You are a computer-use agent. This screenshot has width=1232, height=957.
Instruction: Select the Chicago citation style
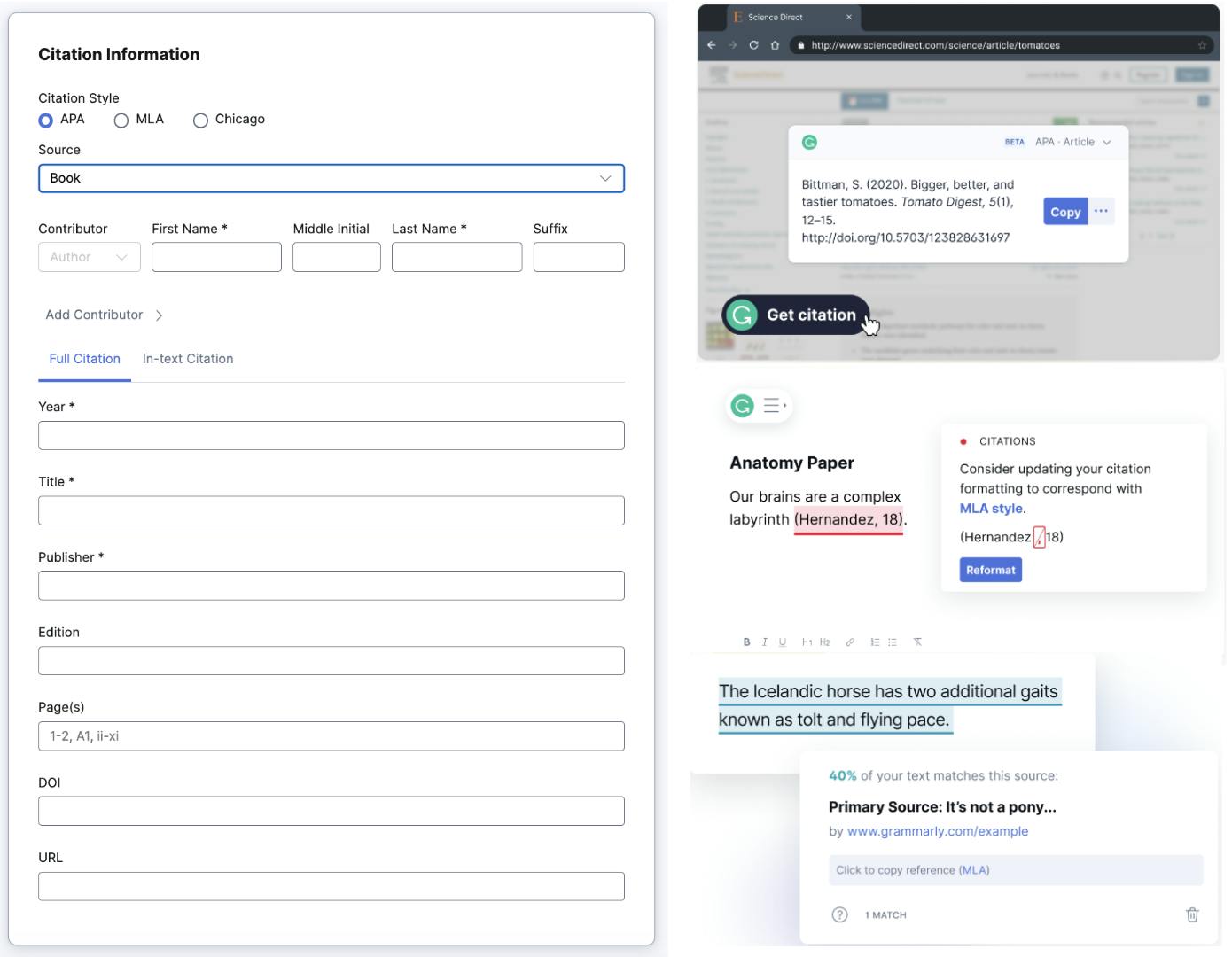200,121
